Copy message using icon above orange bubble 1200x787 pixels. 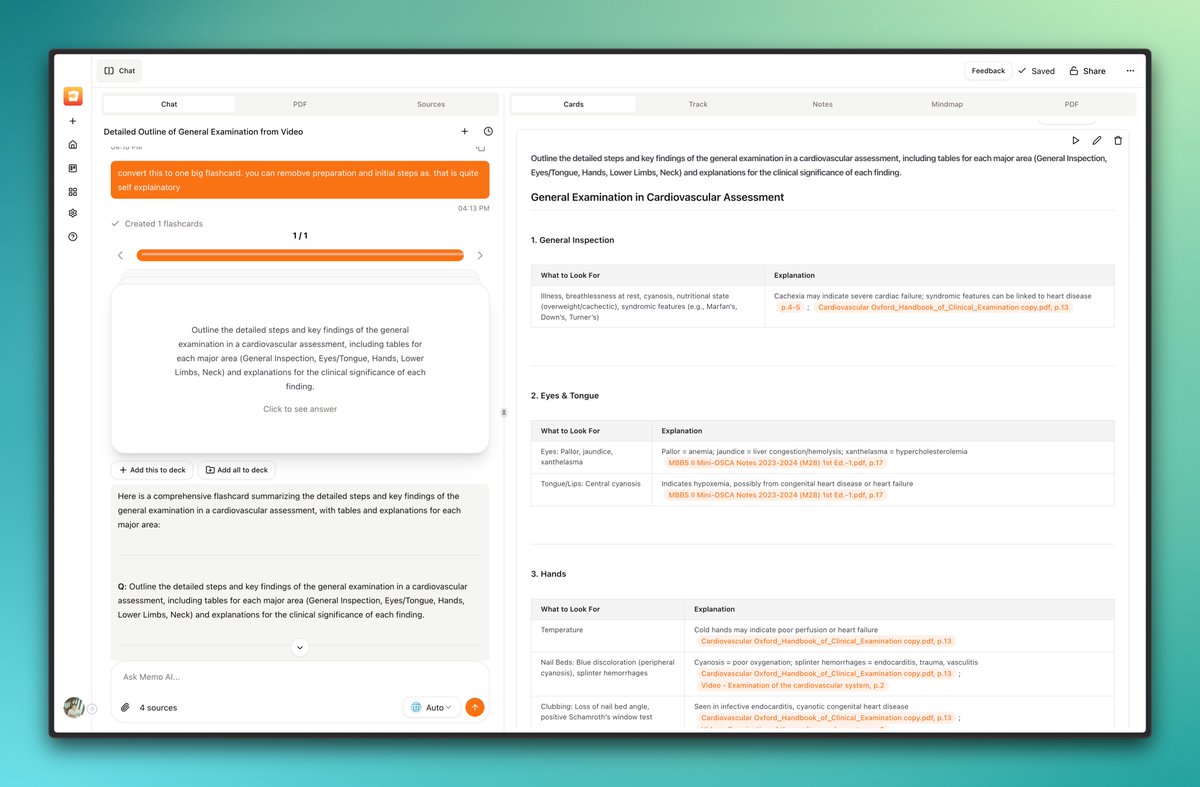(480, 148)
